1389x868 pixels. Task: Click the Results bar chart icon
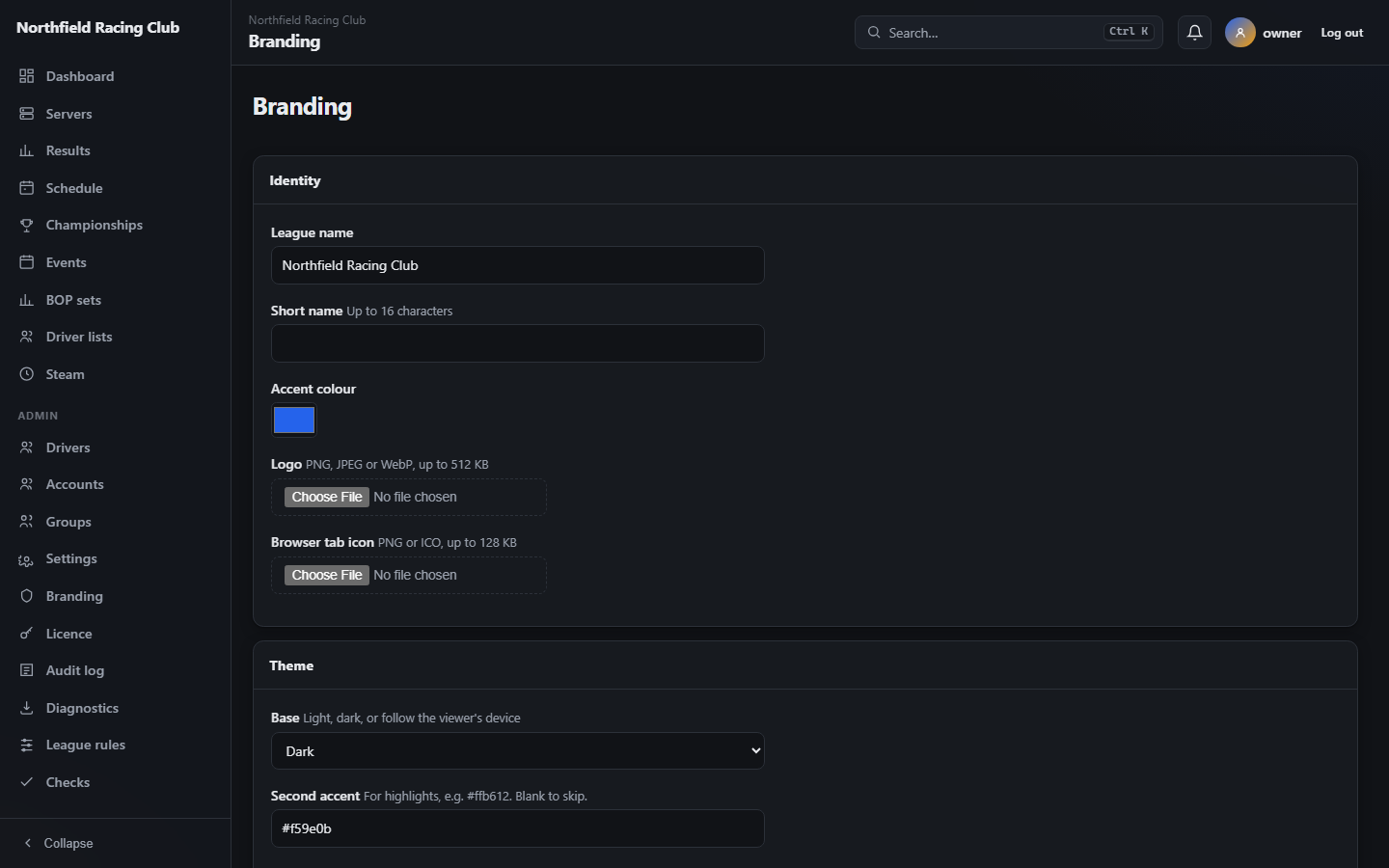tap(27, 150)
